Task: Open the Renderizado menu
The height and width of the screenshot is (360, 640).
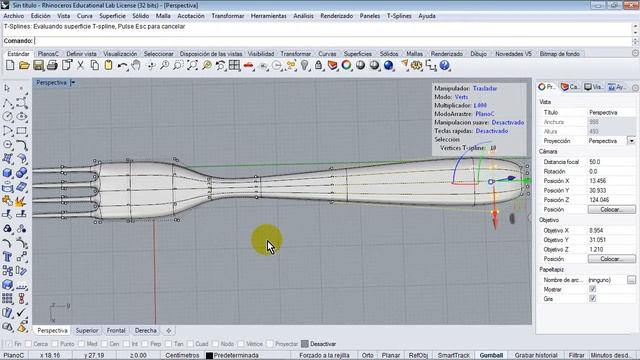Action: pos(336,16)
